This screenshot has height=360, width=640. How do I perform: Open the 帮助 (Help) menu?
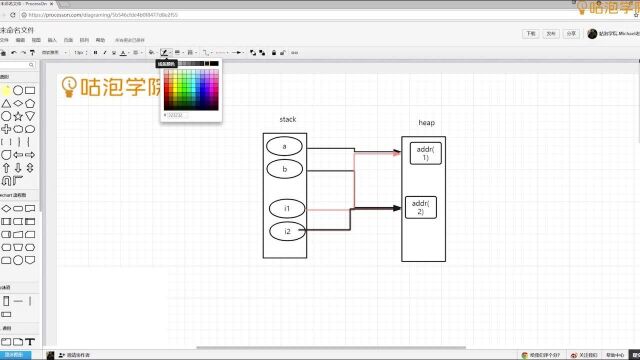coord(100,40)
